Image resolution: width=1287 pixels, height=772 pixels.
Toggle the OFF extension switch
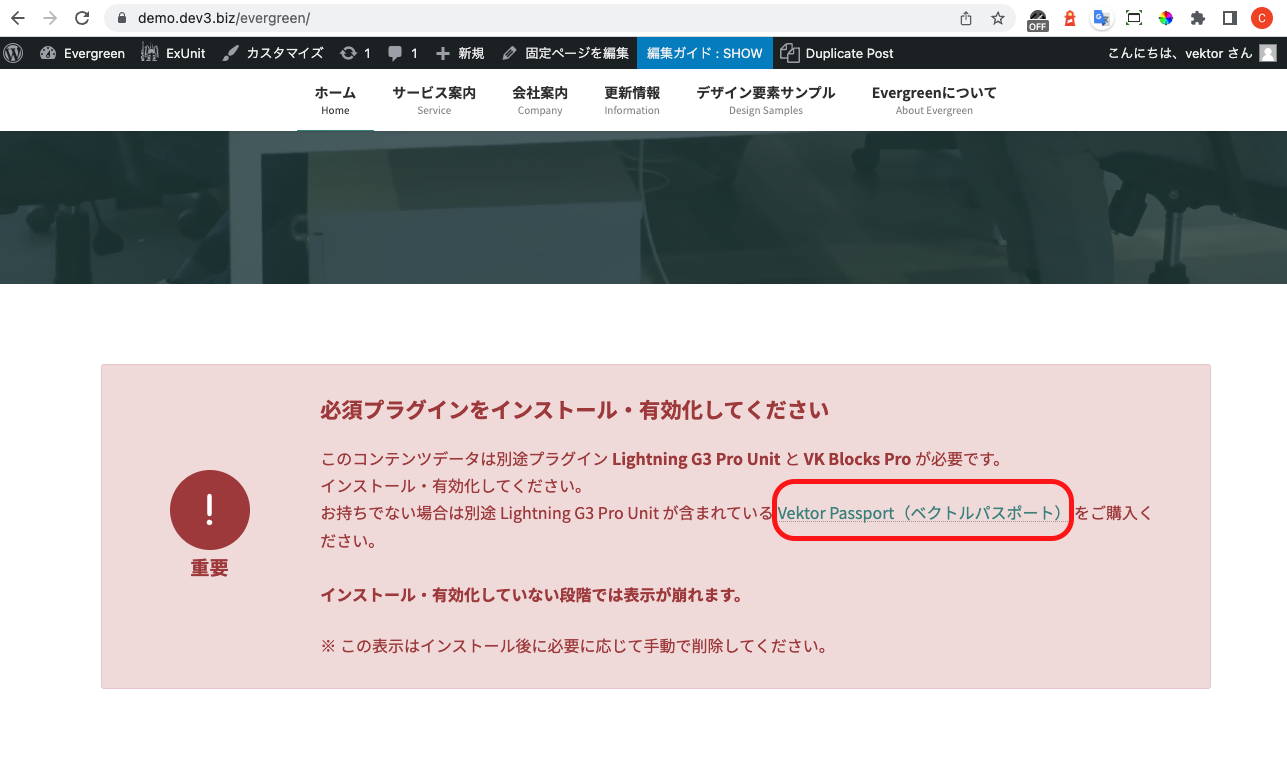1037,18
